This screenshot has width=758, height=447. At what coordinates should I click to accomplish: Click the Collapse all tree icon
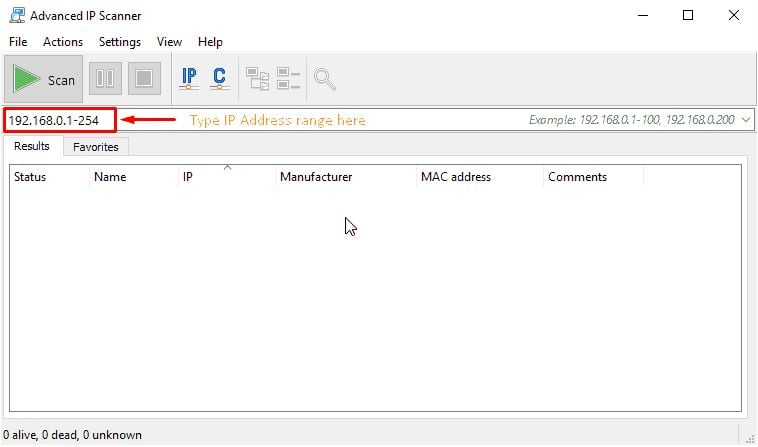[289, 79]
